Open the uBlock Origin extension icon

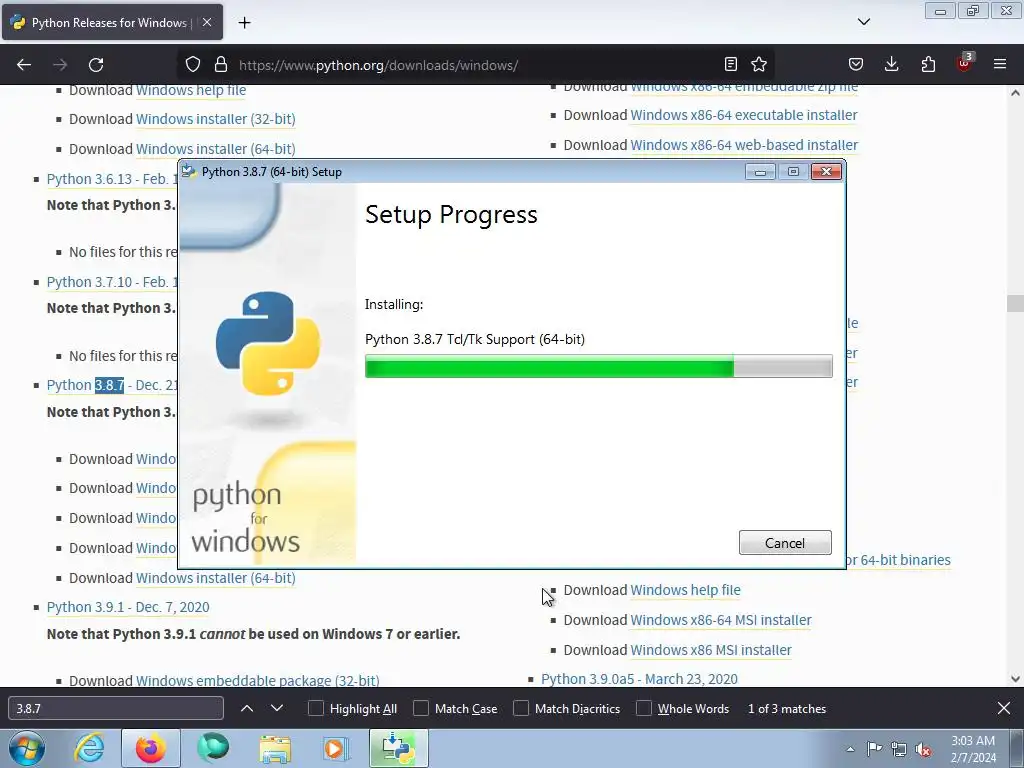point(964,63)
